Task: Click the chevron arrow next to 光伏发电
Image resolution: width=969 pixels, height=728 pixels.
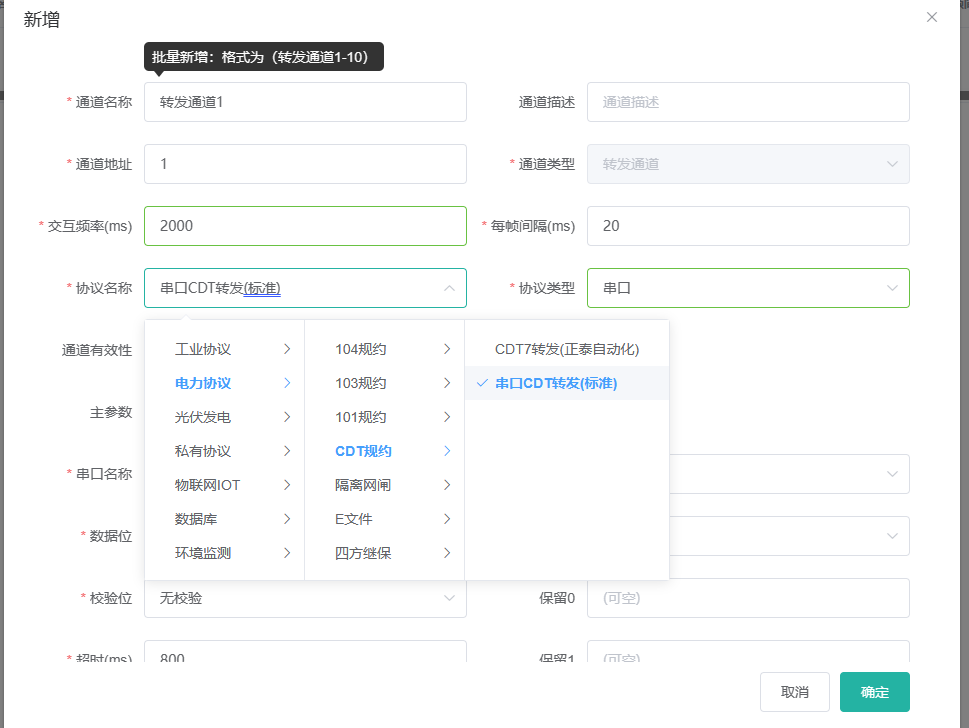Action: coord(287,417)
